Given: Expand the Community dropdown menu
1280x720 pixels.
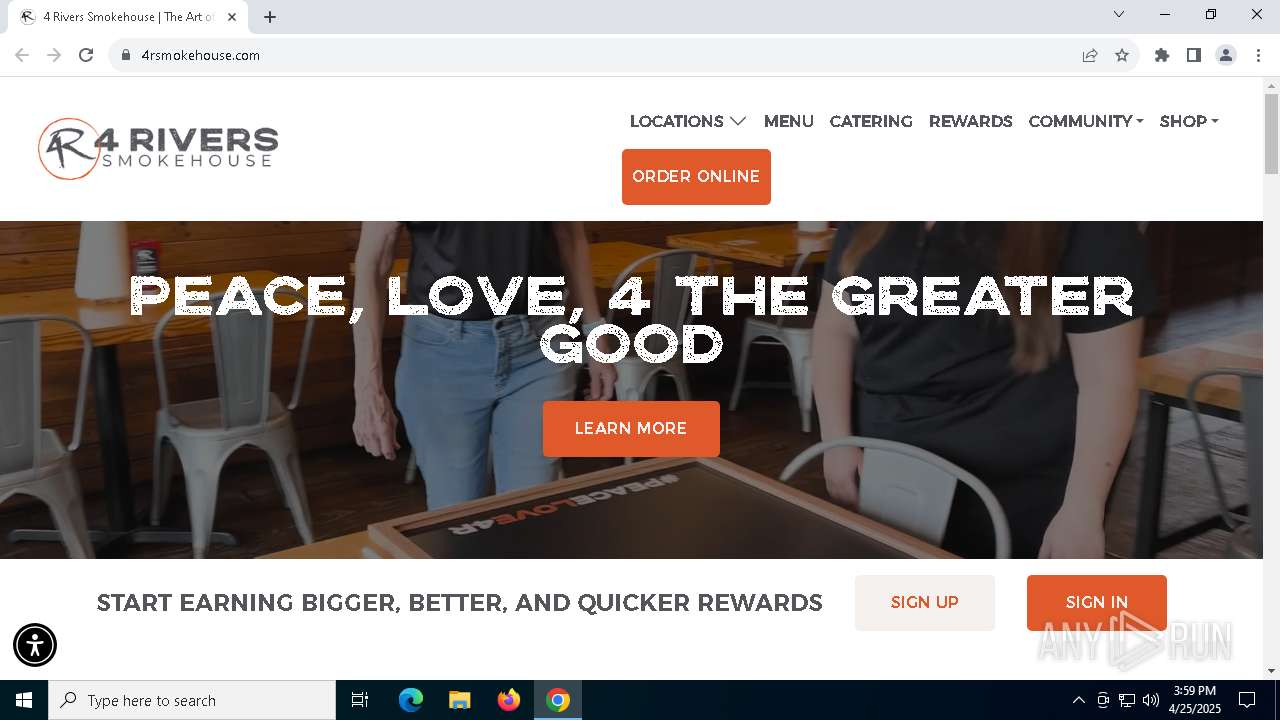Looking at the screenshot, I should 1086,121.
